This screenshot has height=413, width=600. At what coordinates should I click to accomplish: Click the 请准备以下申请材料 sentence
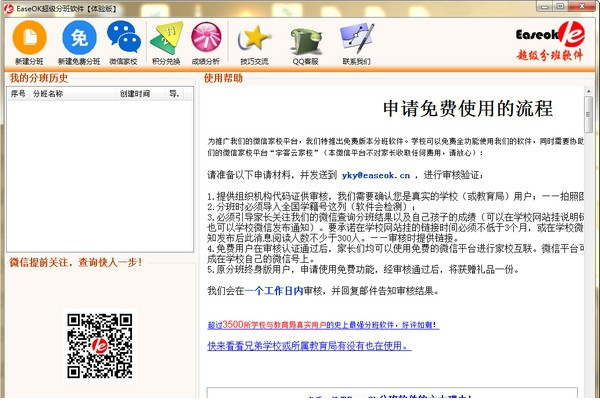[345, 175]
